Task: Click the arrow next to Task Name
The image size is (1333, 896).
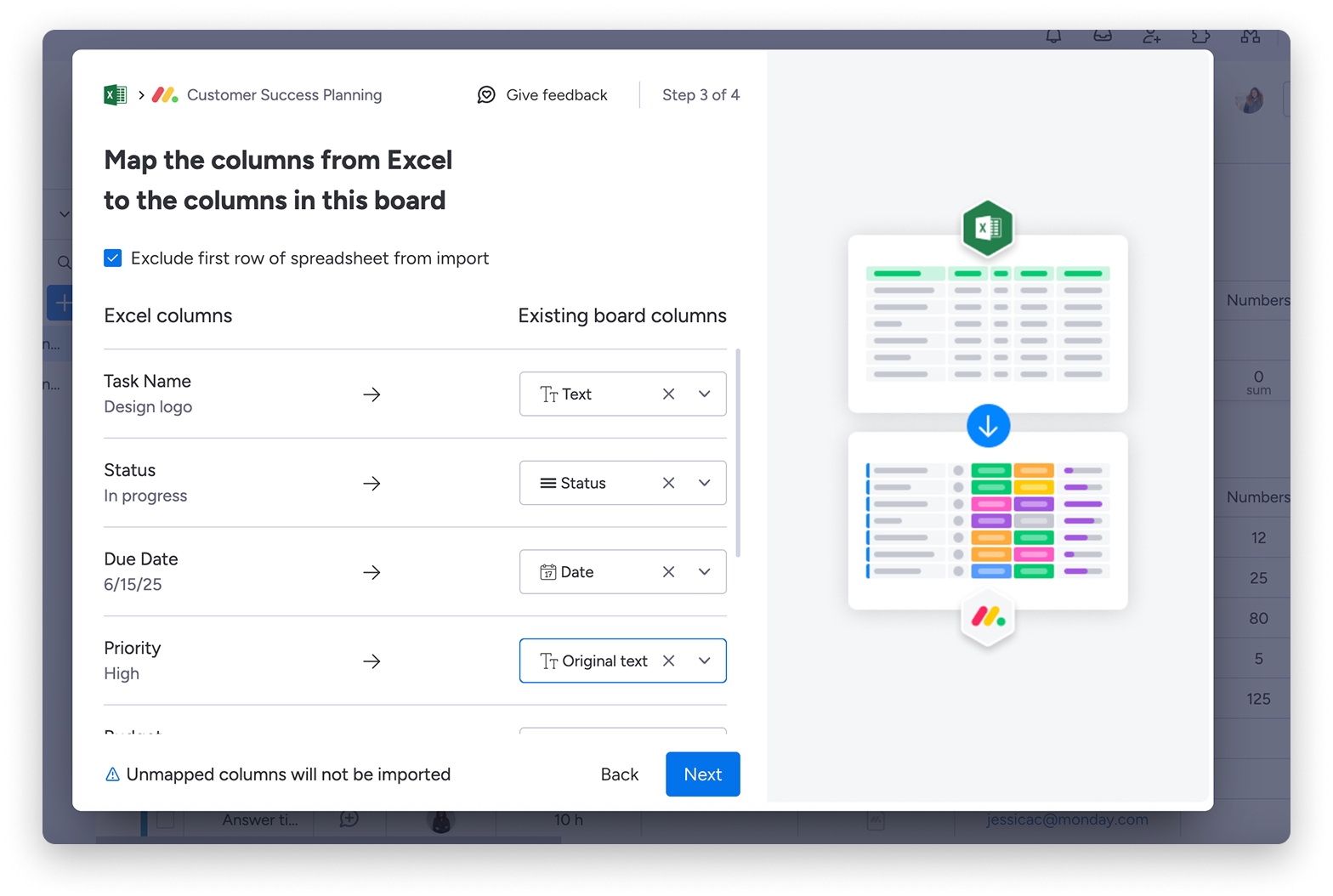Action: [372, 394]
